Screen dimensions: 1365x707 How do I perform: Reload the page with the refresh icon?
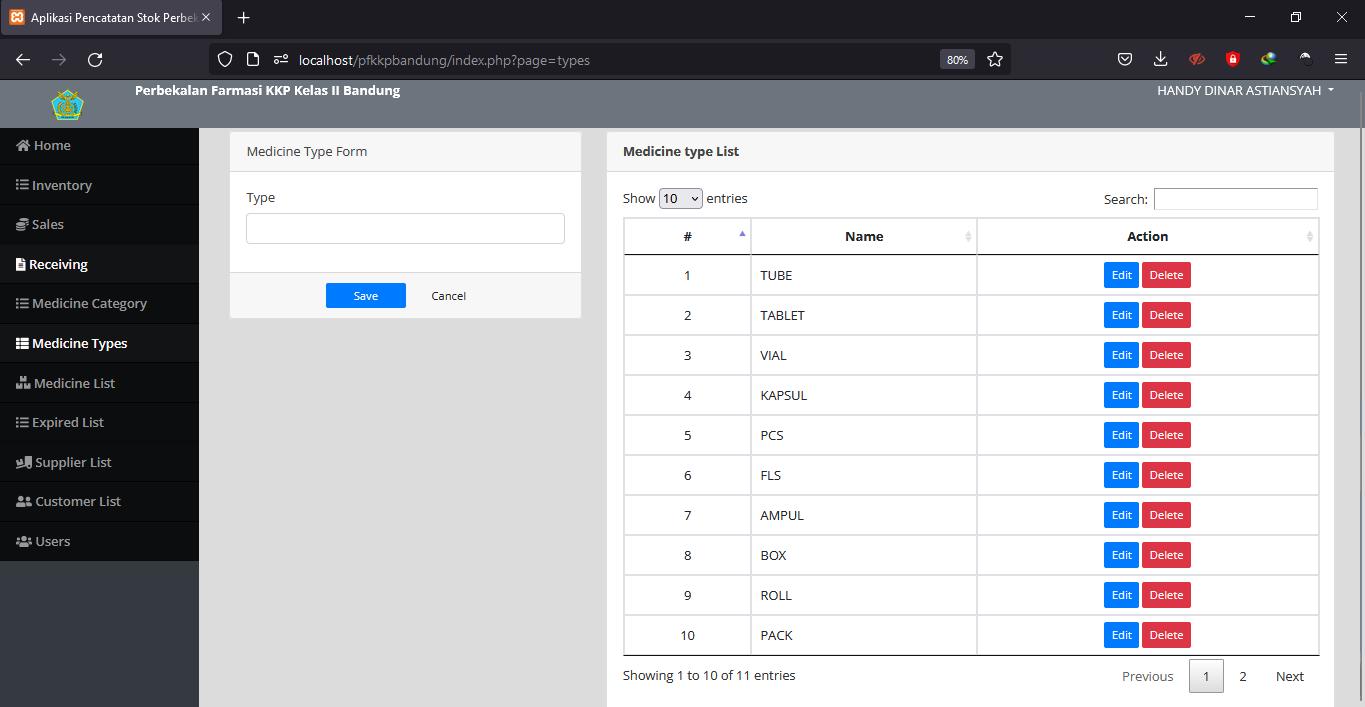pyautogui.click(x=95, y=60)
